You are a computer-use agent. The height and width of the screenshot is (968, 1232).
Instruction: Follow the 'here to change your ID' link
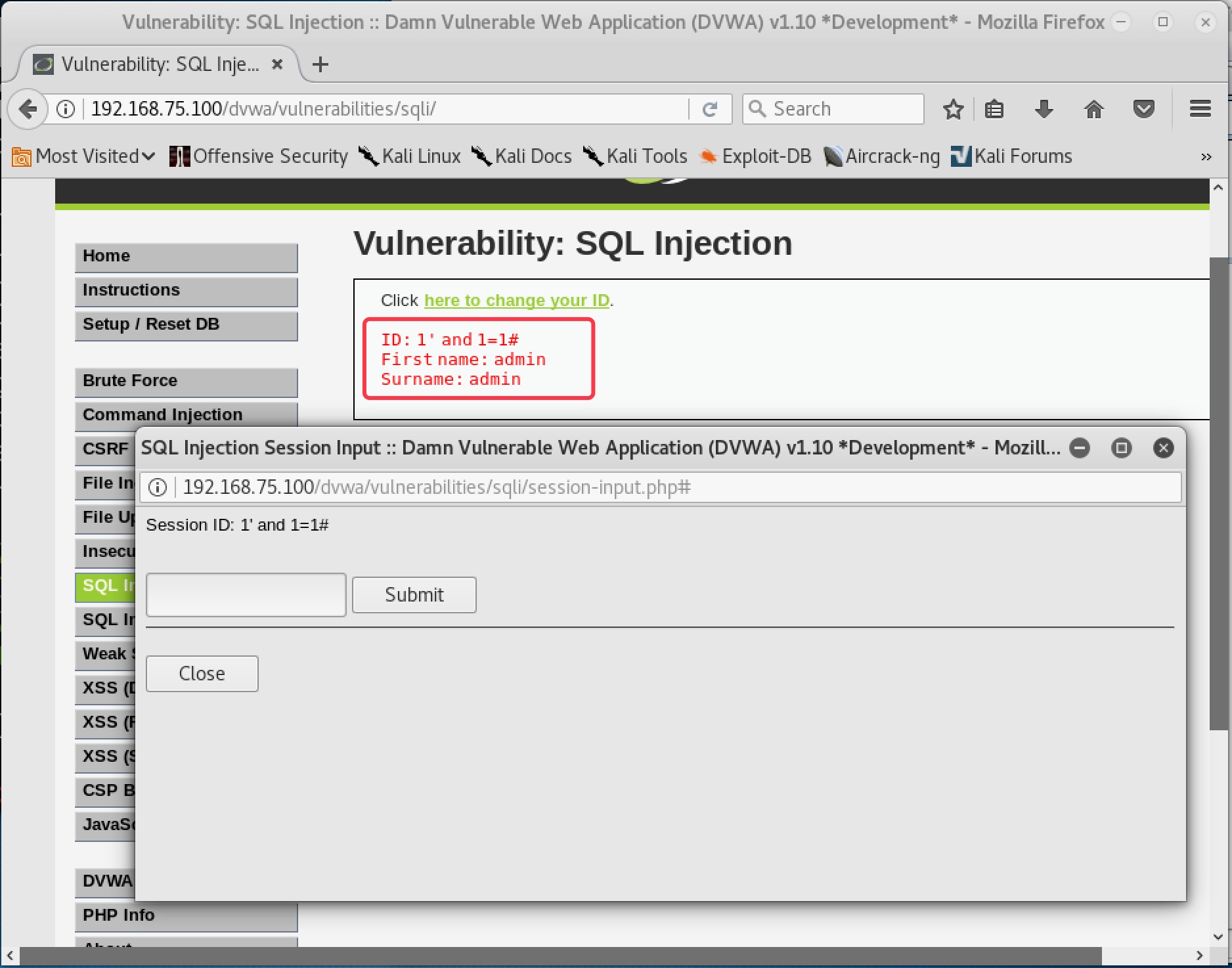coord(517,301)
